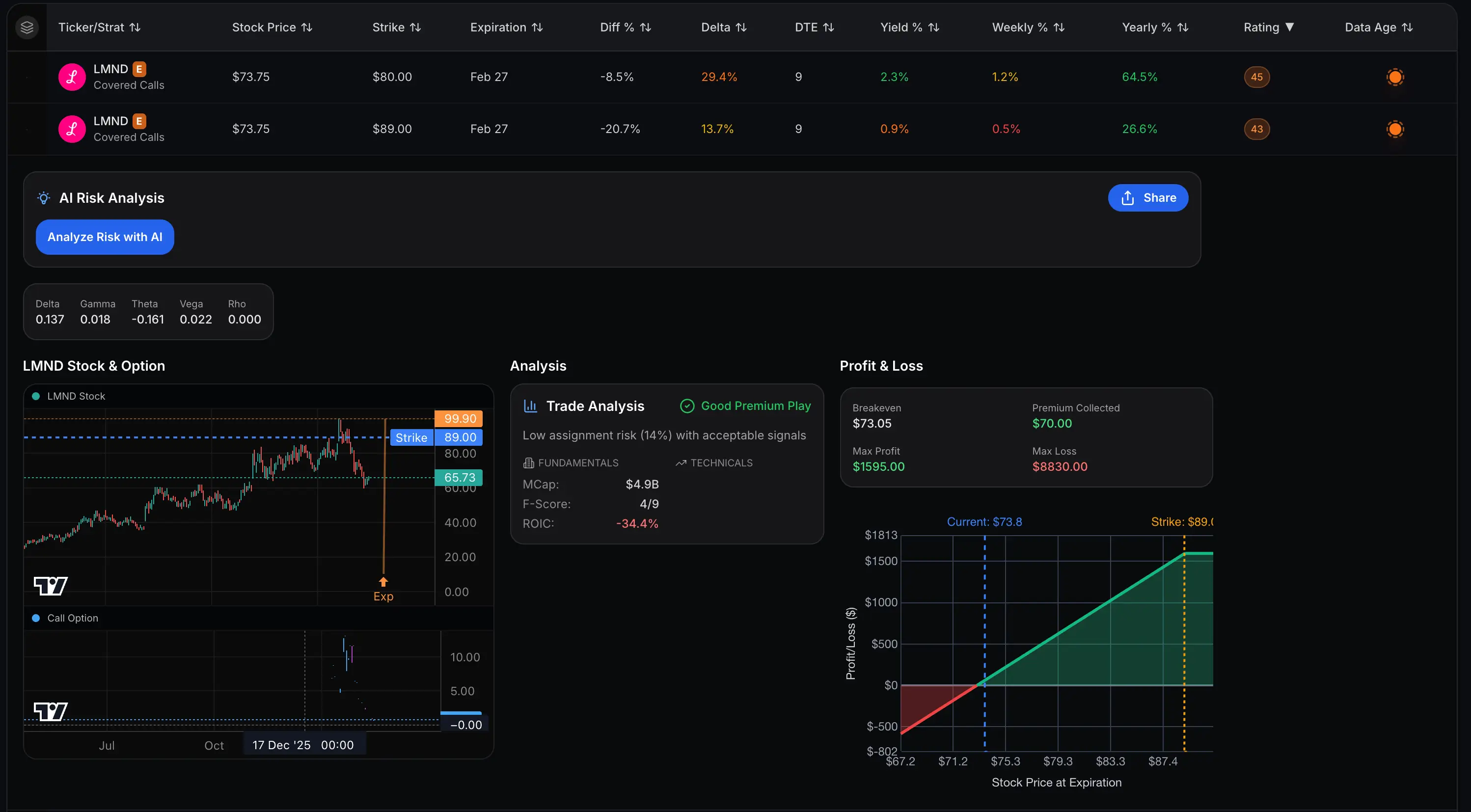Click the 29.4% delta value

coord(719,77)
